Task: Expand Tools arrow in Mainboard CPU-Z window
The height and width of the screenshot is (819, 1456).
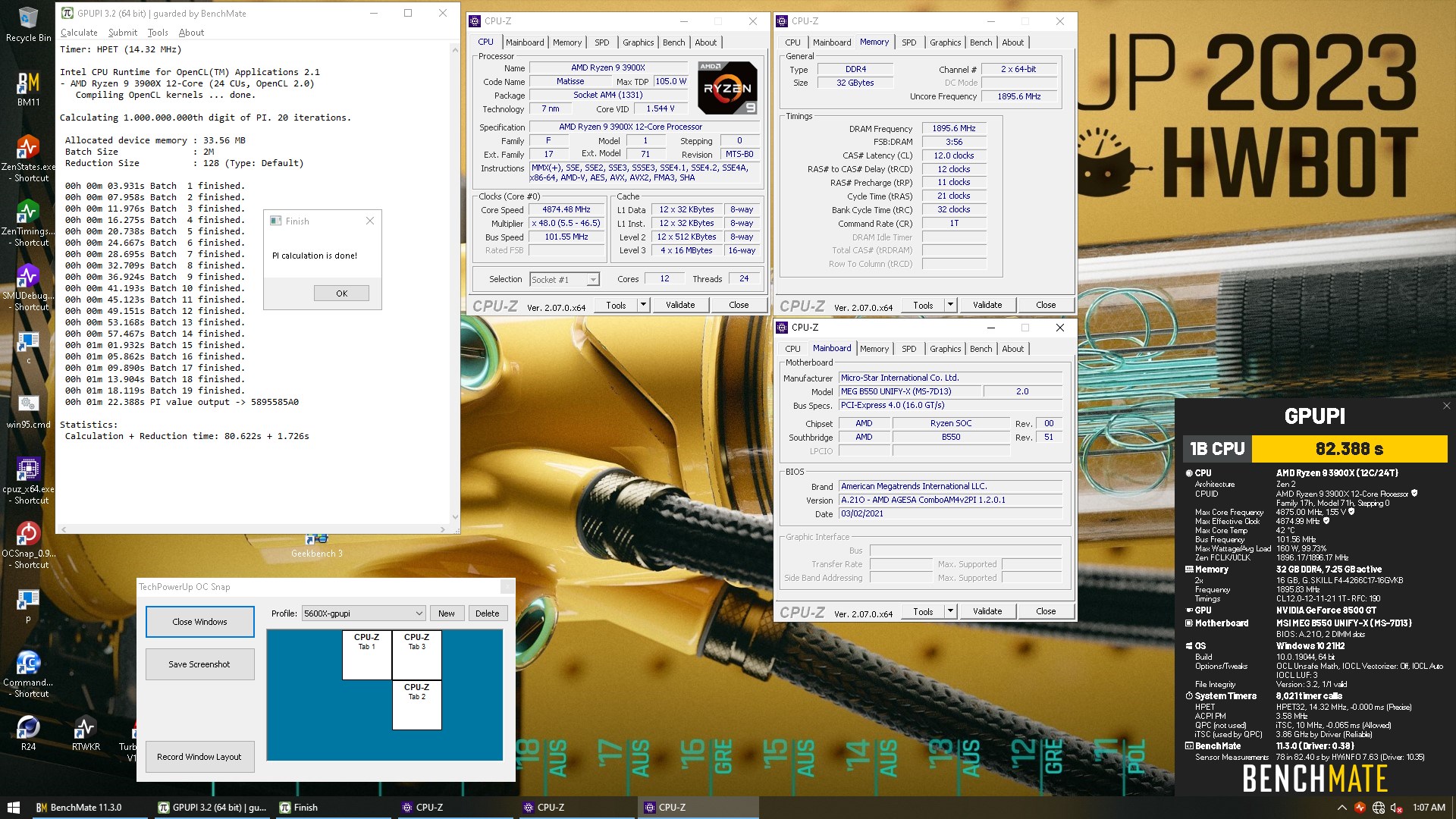Action: pyautogui.click(x=950, y=611)
